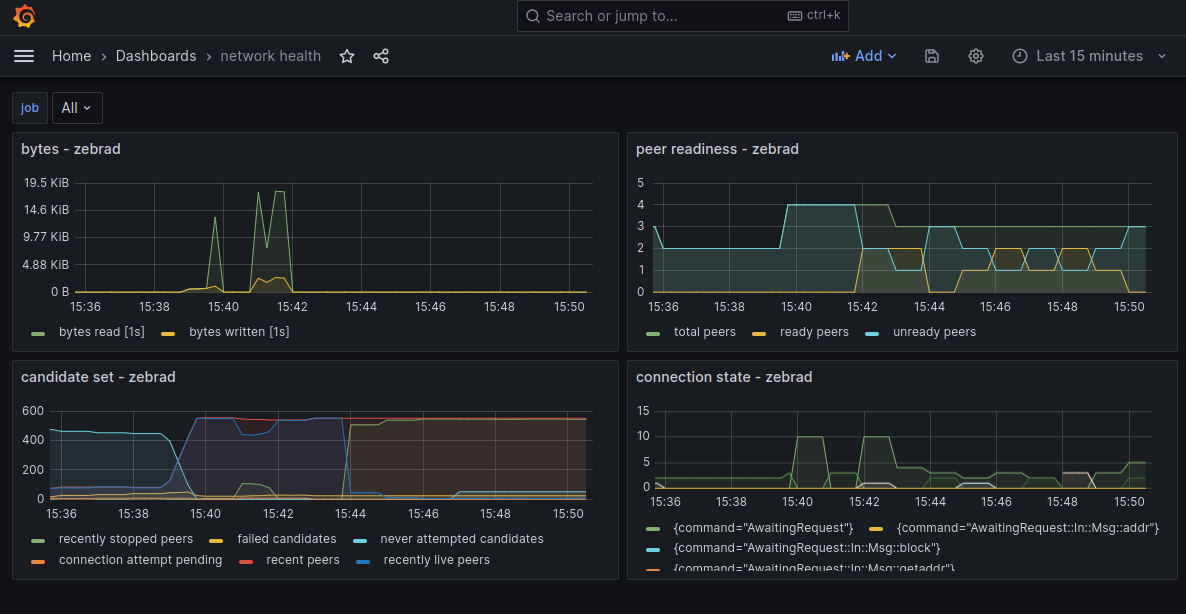Open the Last 15 minutes time range
This screenshot has height=614, width=1186.
point(1089,56)
